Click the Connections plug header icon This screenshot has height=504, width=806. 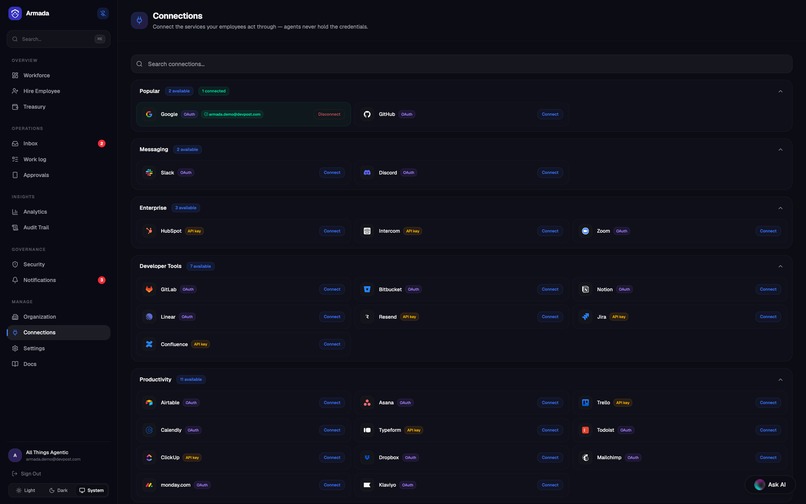pyautogui.click(x=139, y=21)
